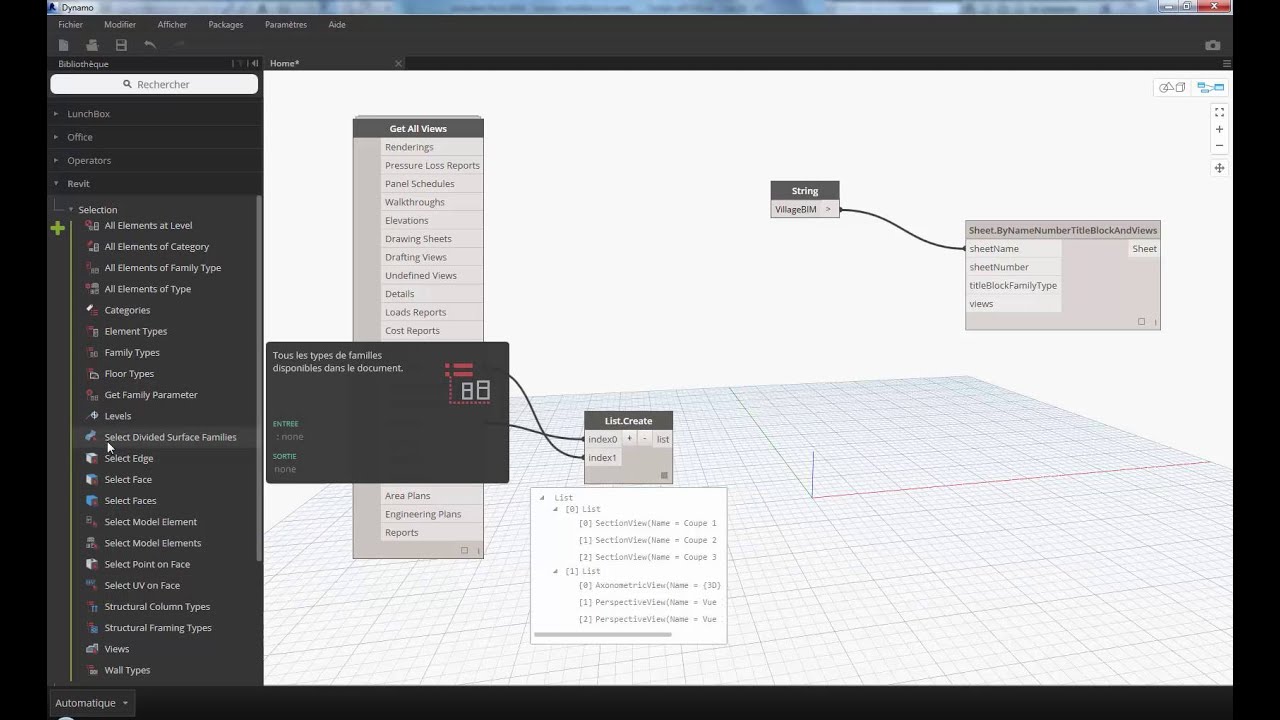Collapse the Selection subcategory
Image resolution: width=1280 pixels, height=720 pixels.
pyautogui.click(x=97, y=209)
